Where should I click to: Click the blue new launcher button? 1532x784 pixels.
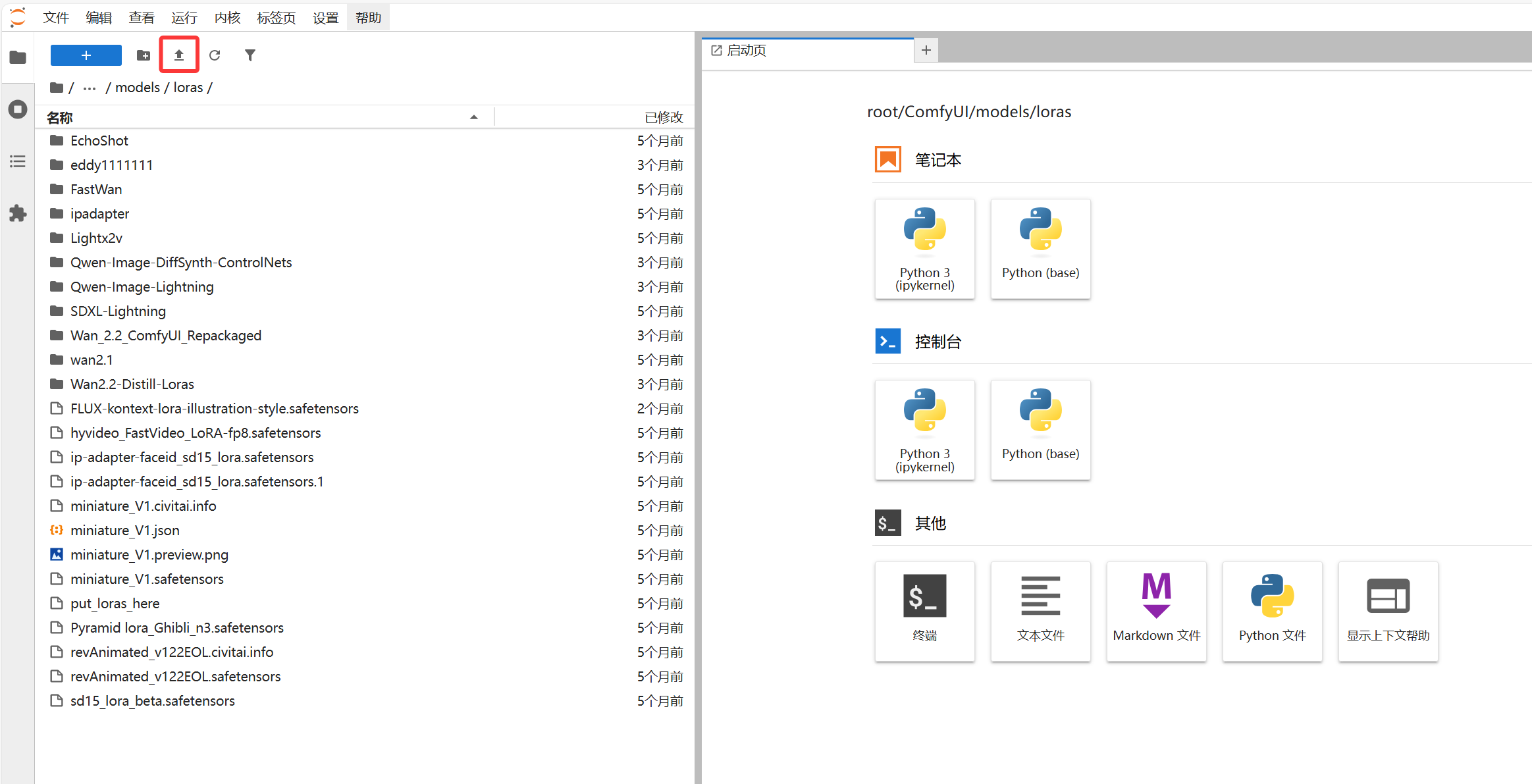coord(86,55)
